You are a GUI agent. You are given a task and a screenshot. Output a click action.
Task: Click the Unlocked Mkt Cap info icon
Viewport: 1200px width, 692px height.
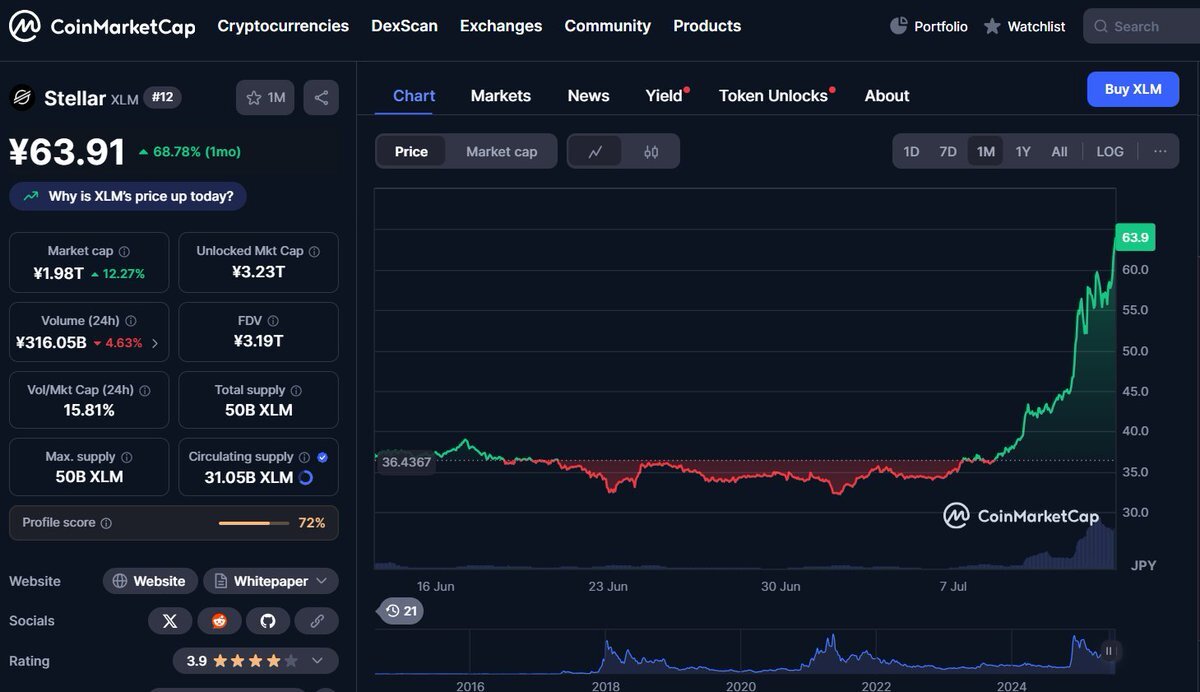pos(314,252)
